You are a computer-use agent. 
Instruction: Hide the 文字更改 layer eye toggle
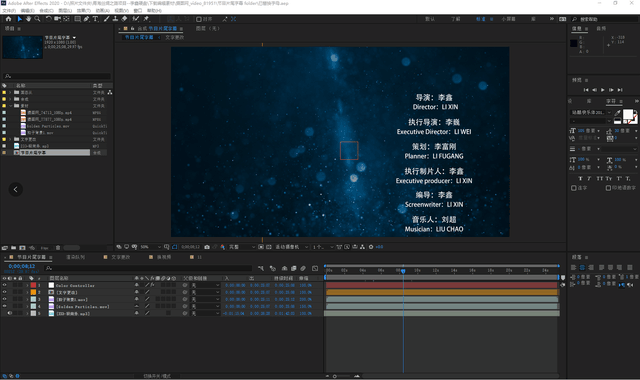(x=4, y=292)
